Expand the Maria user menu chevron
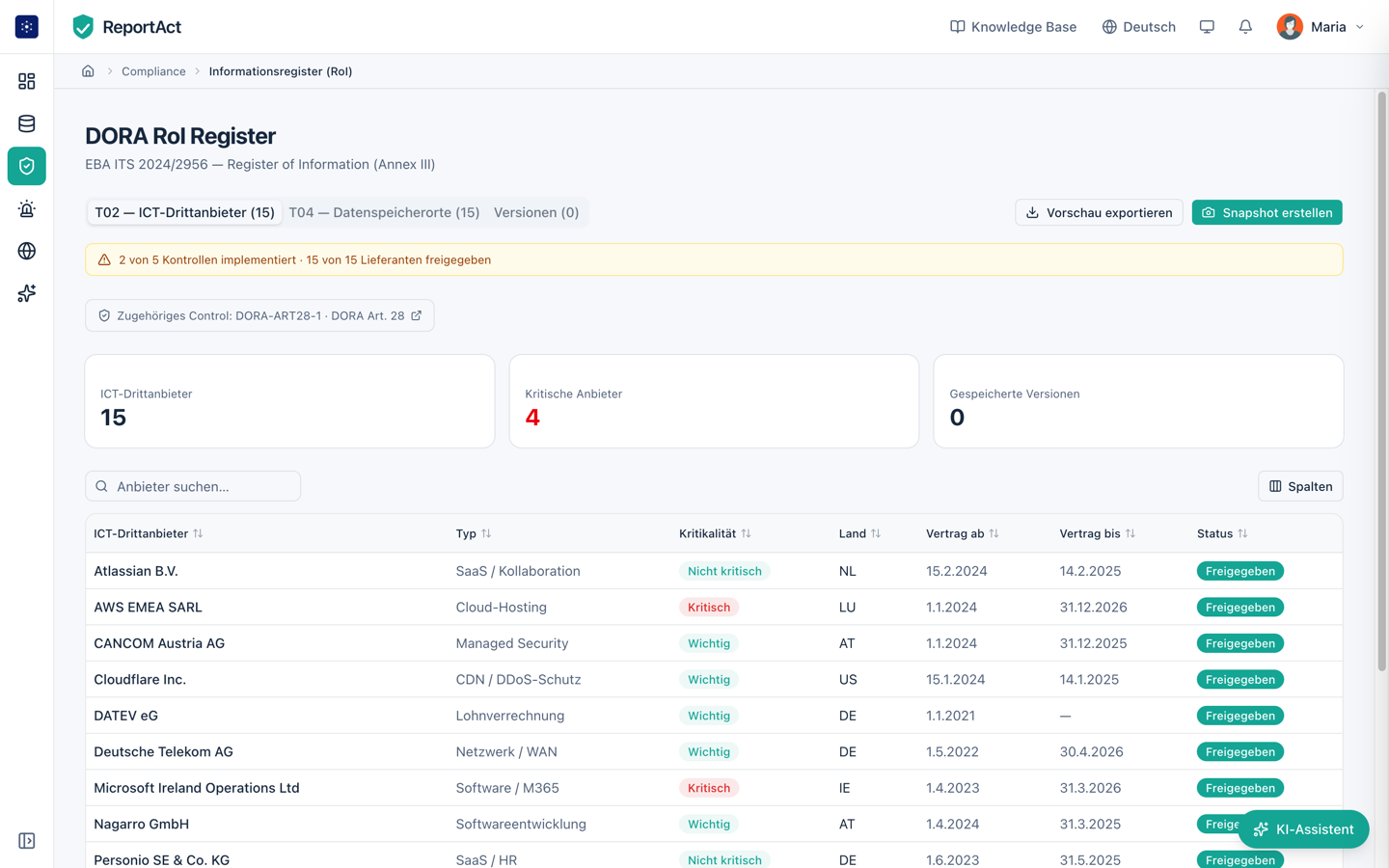Image resolution: width=1389 pixels, height=868 pixels. click(x=1360, y=27)
